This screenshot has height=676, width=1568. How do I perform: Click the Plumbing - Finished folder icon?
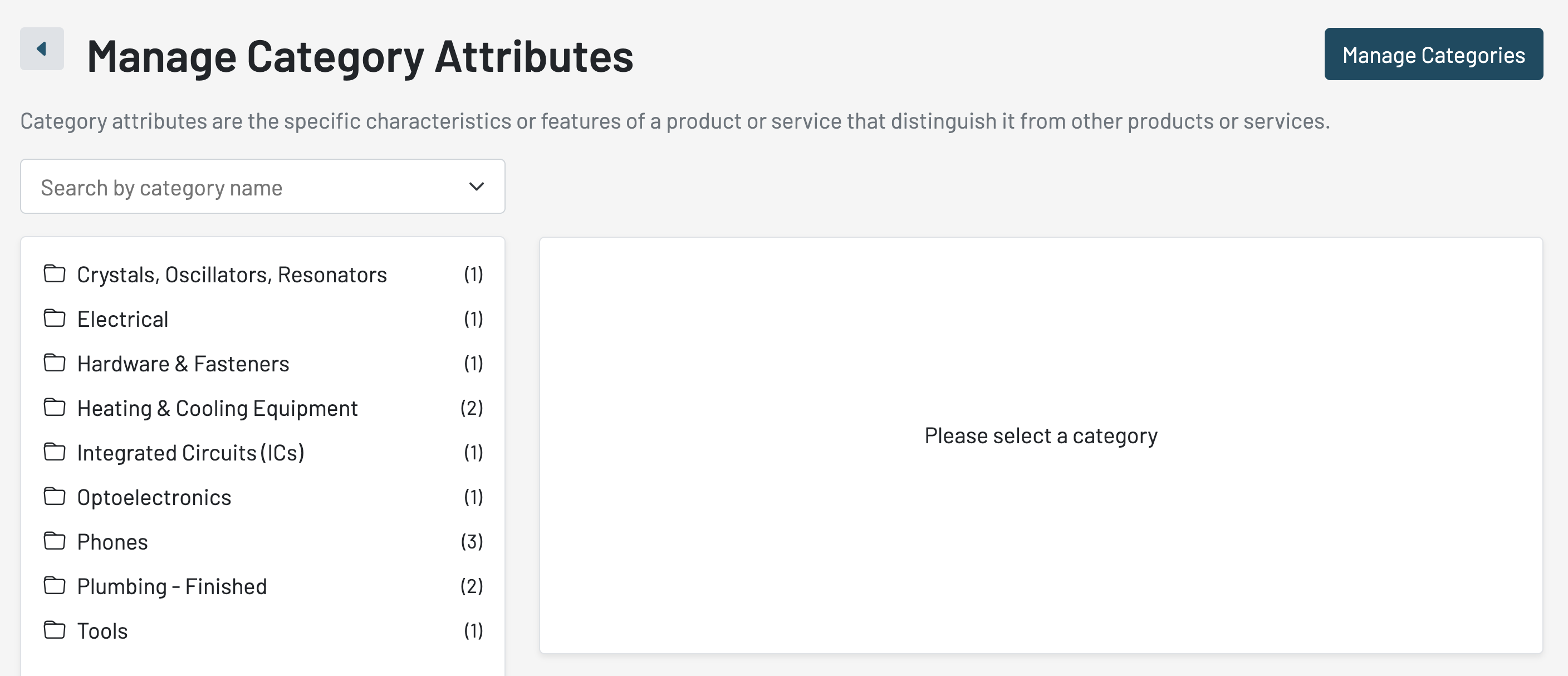tap(55, 586)
